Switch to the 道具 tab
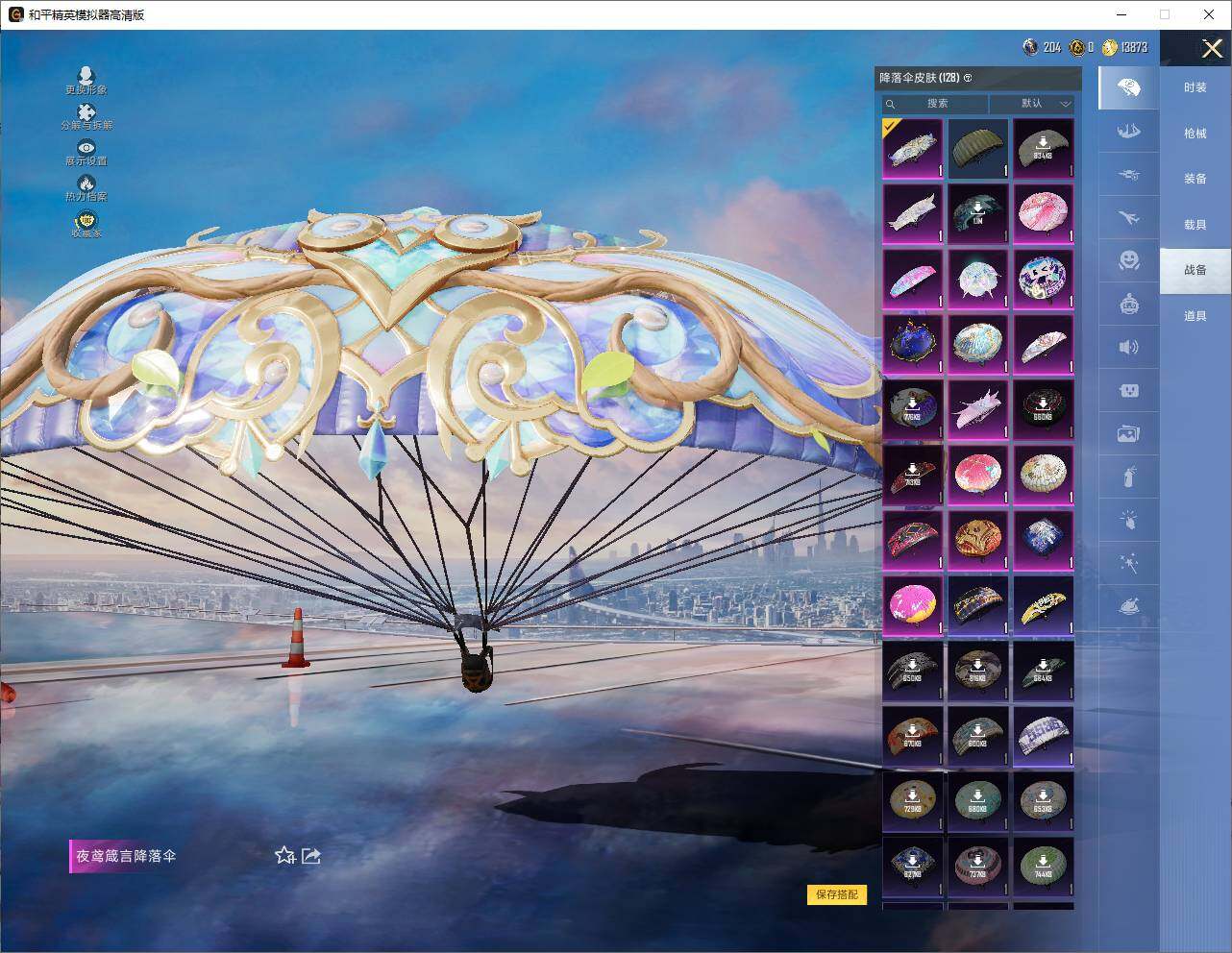 click(1195, 316)
